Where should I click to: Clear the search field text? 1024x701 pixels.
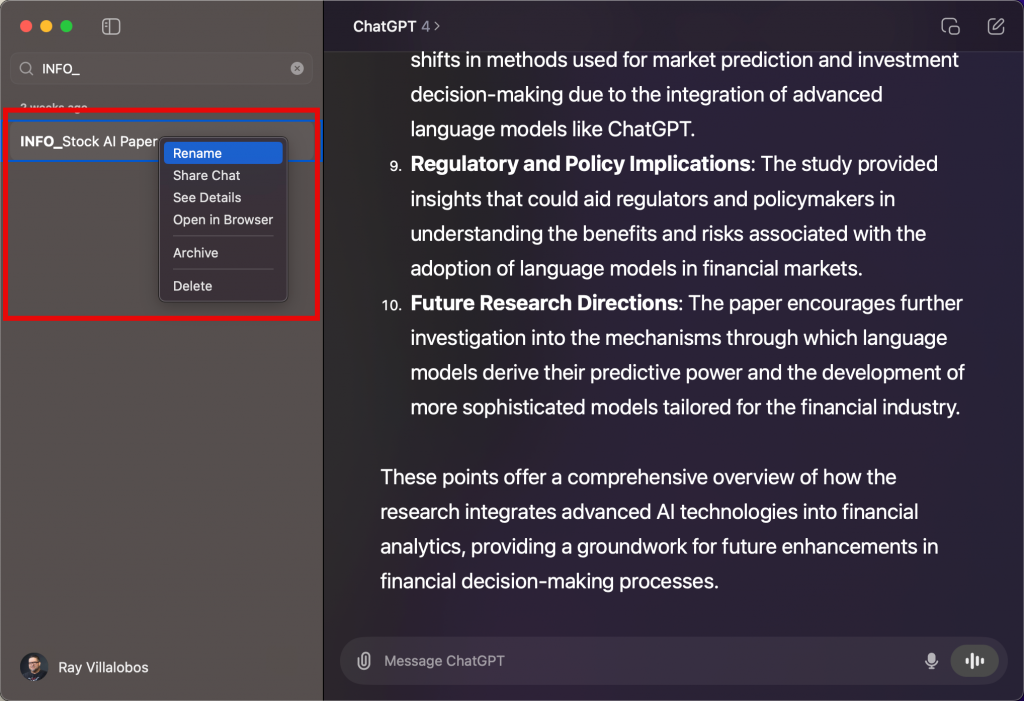pos(297,69)
